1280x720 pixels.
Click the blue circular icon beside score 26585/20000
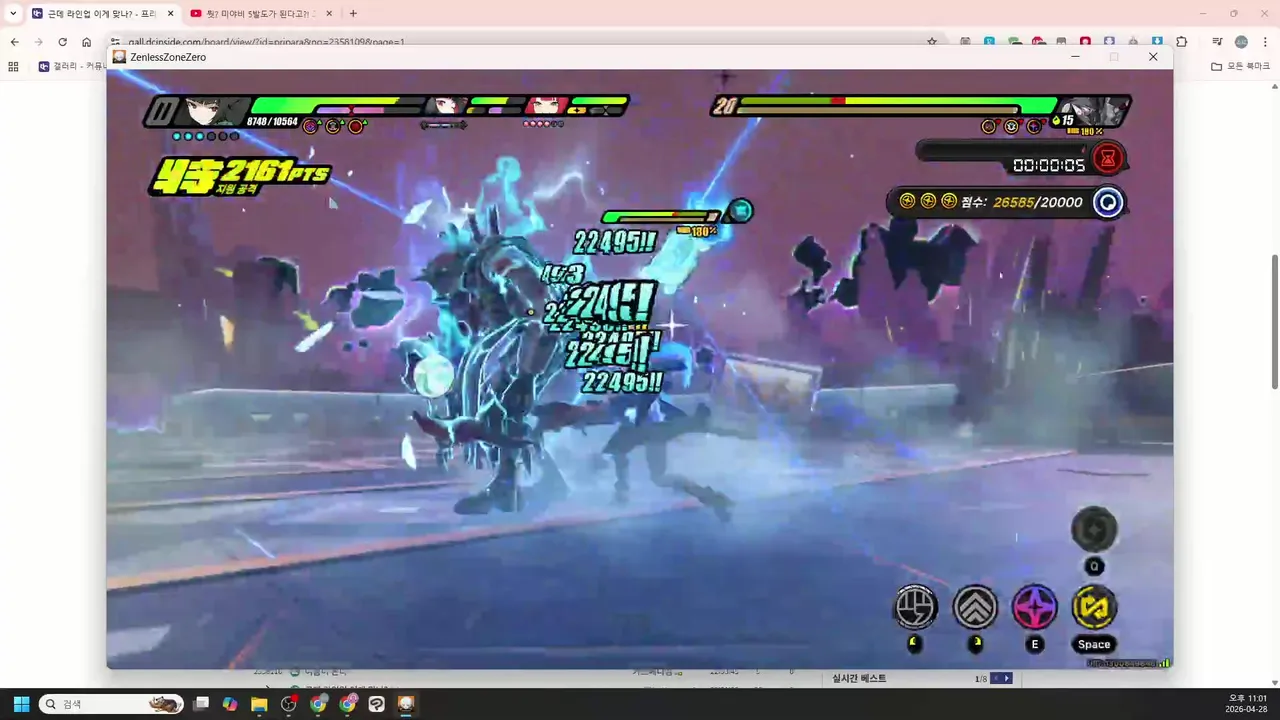1108,202
